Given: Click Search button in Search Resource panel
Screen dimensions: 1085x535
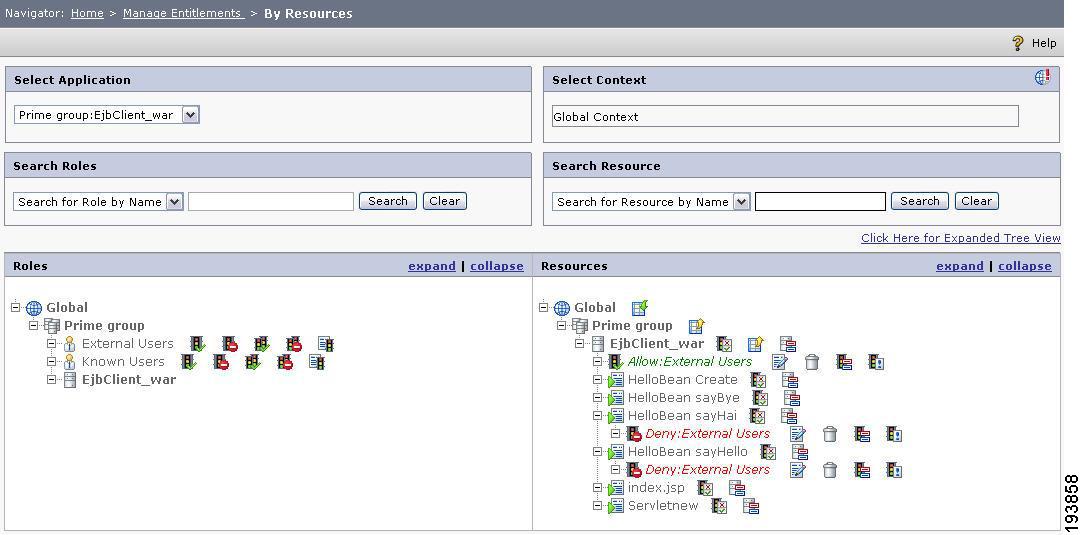Looking at the screenshot, I should (x=920, y=201).
